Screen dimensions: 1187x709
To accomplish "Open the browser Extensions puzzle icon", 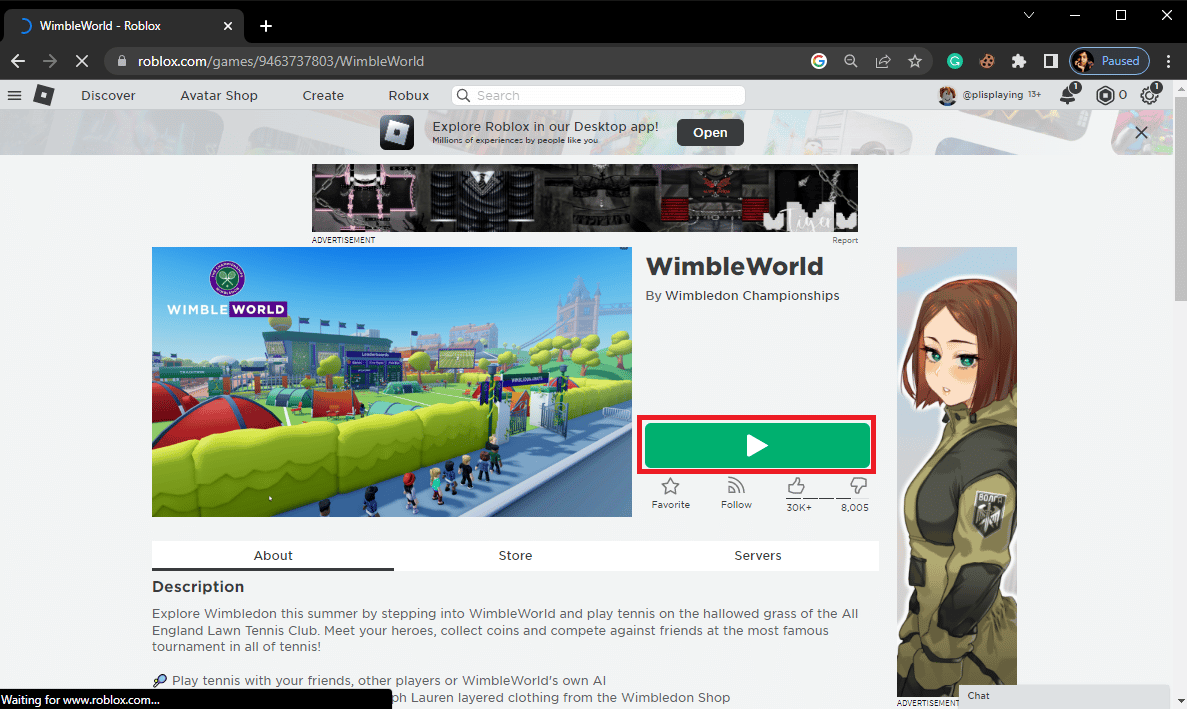I will 1018,61.
